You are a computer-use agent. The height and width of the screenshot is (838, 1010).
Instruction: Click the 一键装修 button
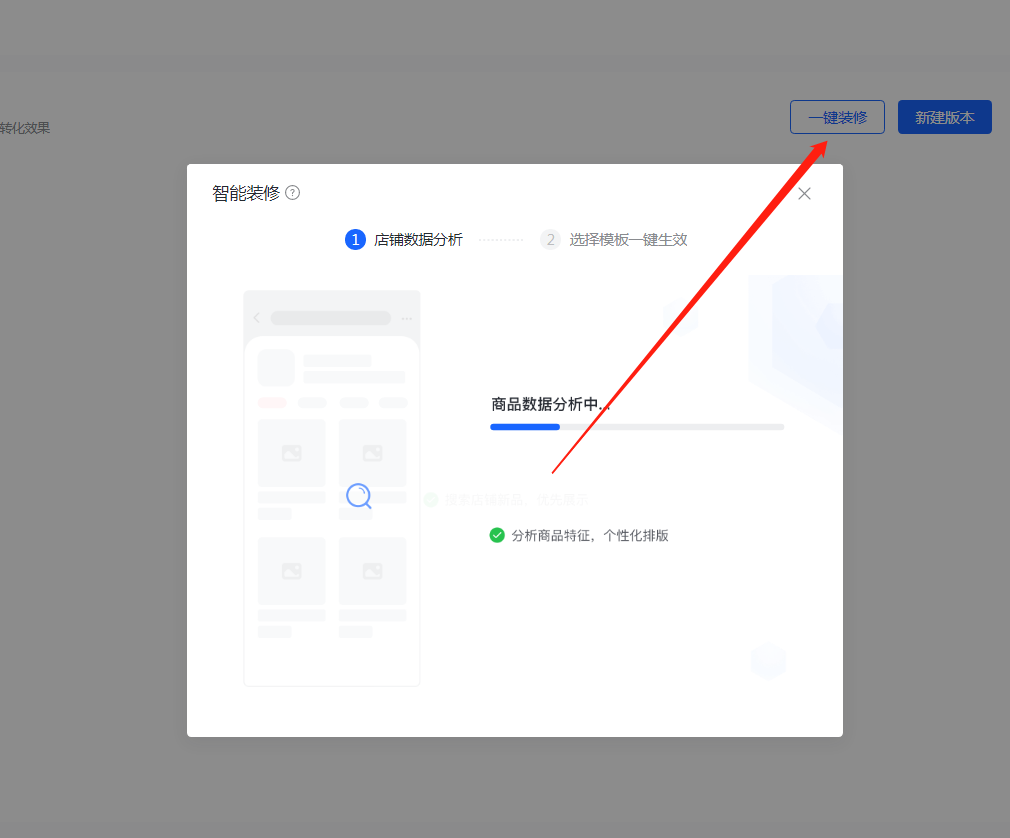pyautogui.click(x=837, y=117)
